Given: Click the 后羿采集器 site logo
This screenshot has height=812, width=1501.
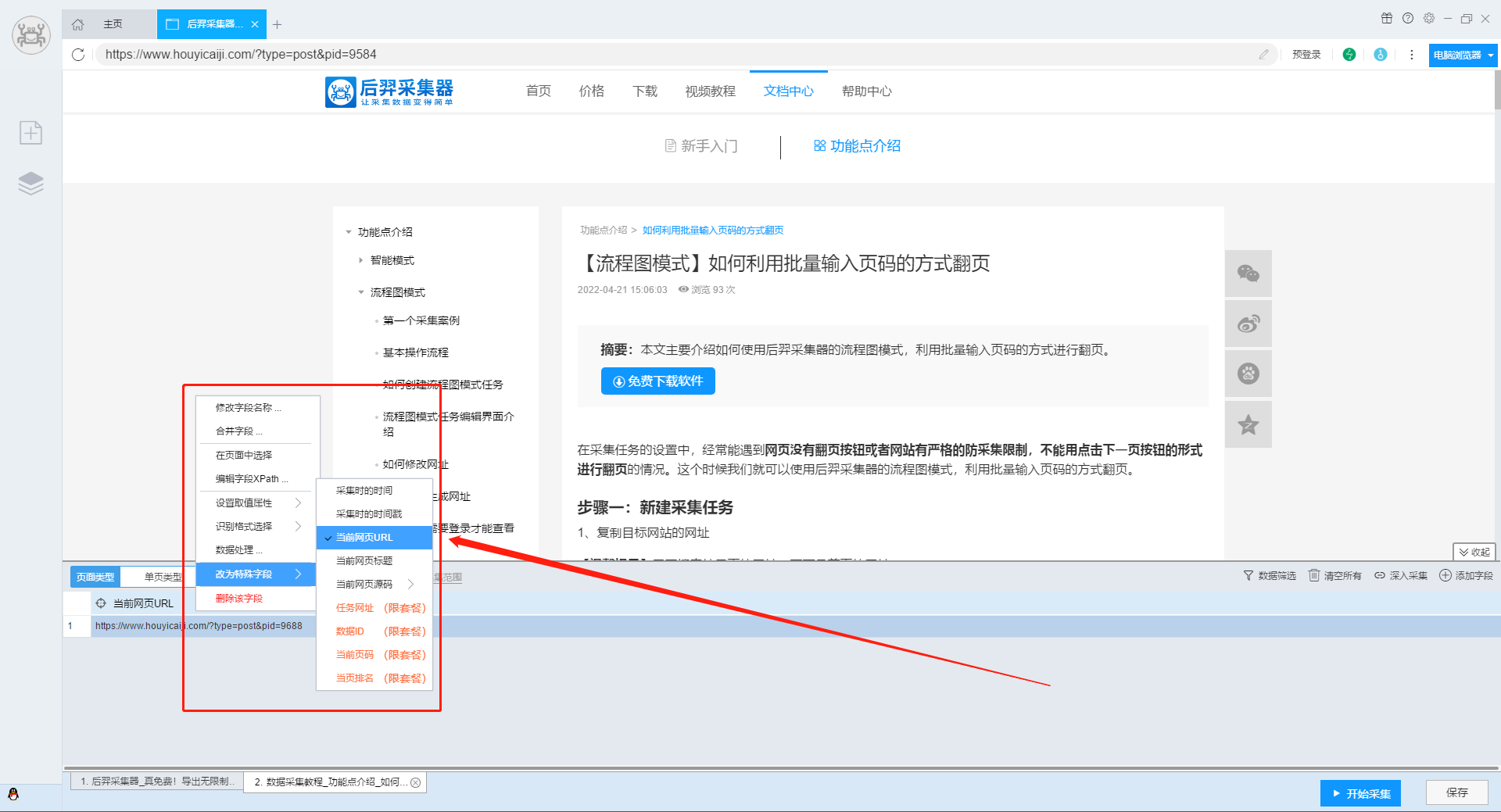Looking at the screenshot, I should [389, 91].
